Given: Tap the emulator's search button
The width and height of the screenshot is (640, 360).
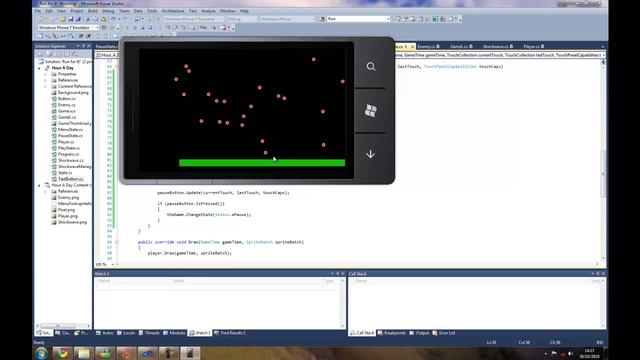Looking at the screenshot, I should (x=371, y=66).
